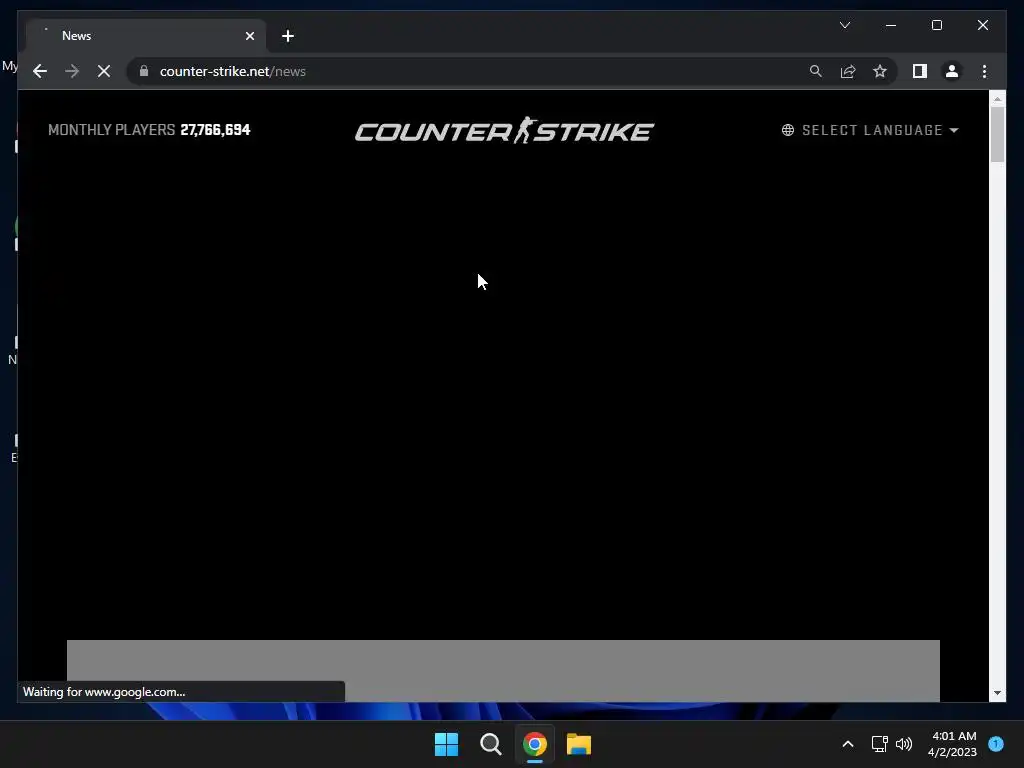Open Chrome side panel
1024x768 pixels.
[920, 71]
